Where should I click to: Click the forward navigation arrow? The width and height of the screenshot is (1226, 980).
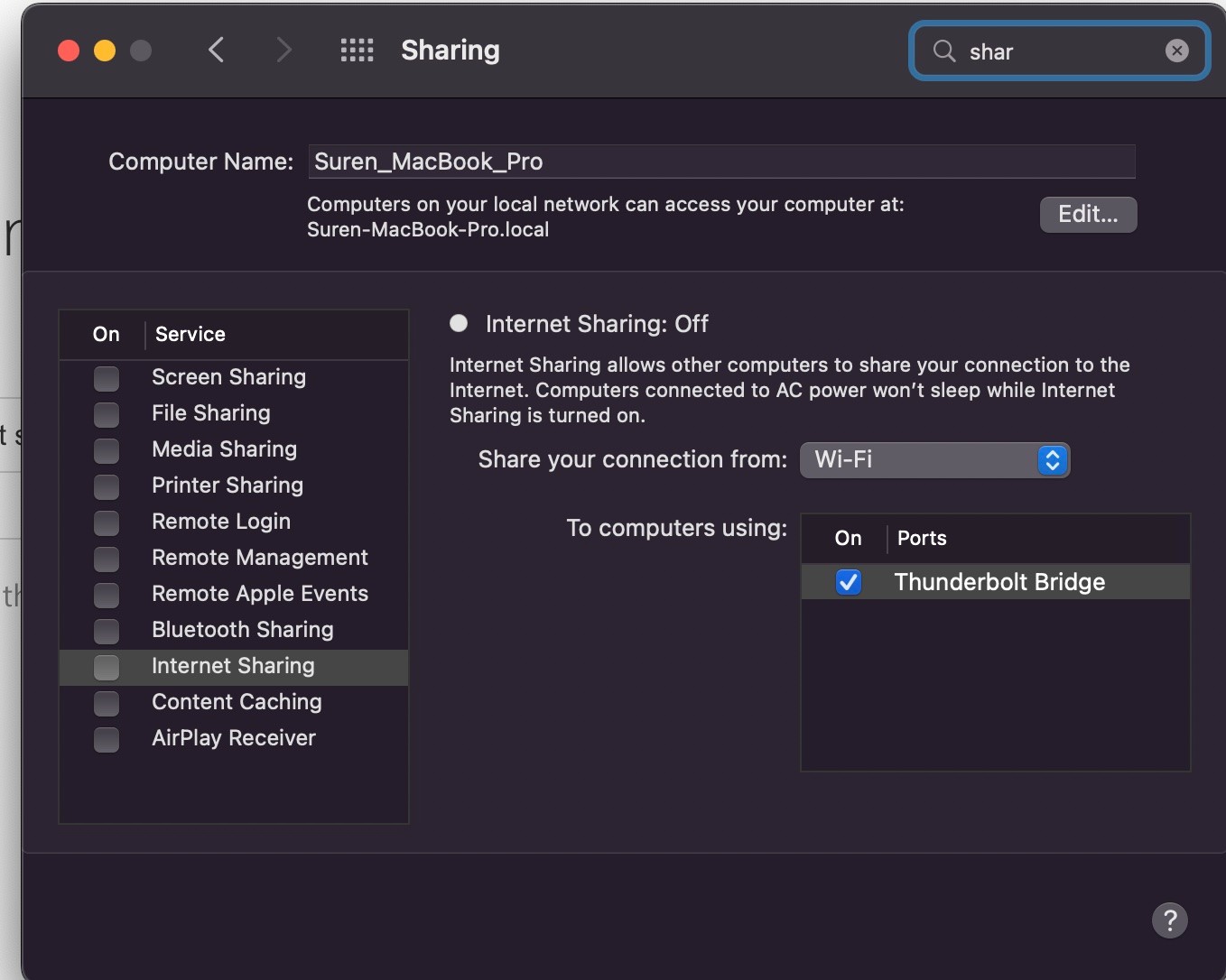click(283, 50)
